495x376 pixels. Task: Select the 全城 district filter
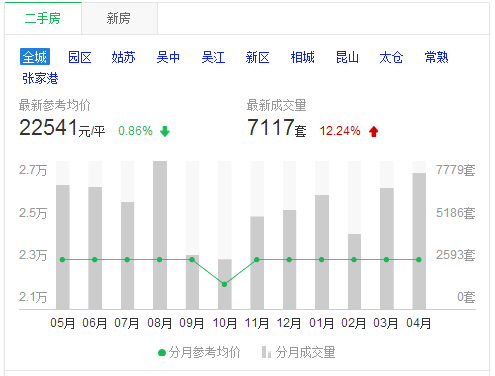(x=35, y=57)
